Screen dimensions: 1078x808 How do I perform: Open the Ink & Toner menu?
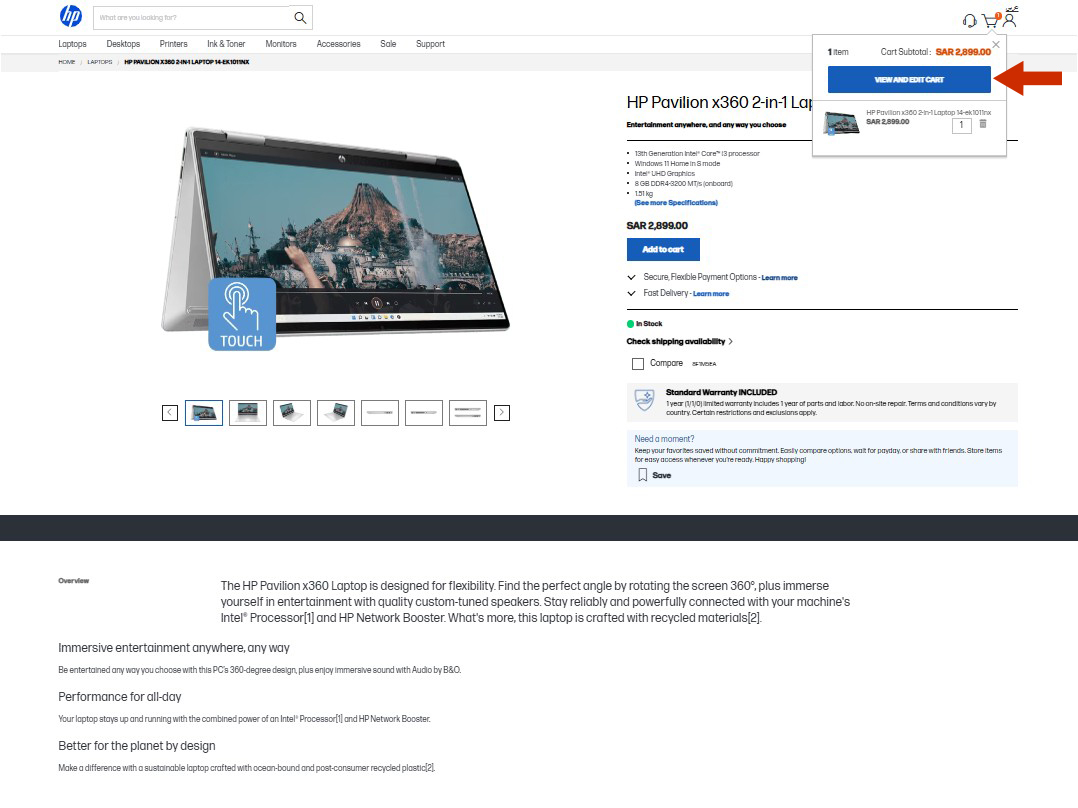click(x=226, y=44)
